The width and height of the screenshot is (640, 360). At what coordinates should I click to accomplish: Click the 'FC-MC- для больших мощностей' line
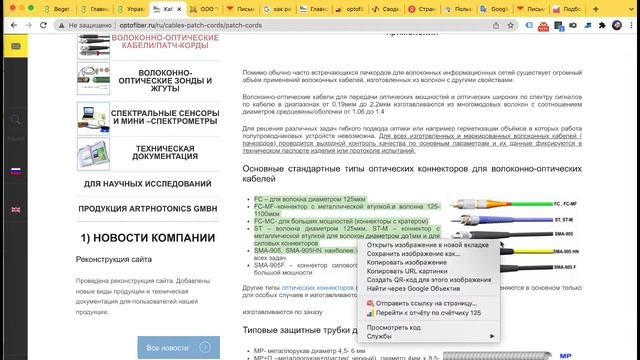[341, 221]
